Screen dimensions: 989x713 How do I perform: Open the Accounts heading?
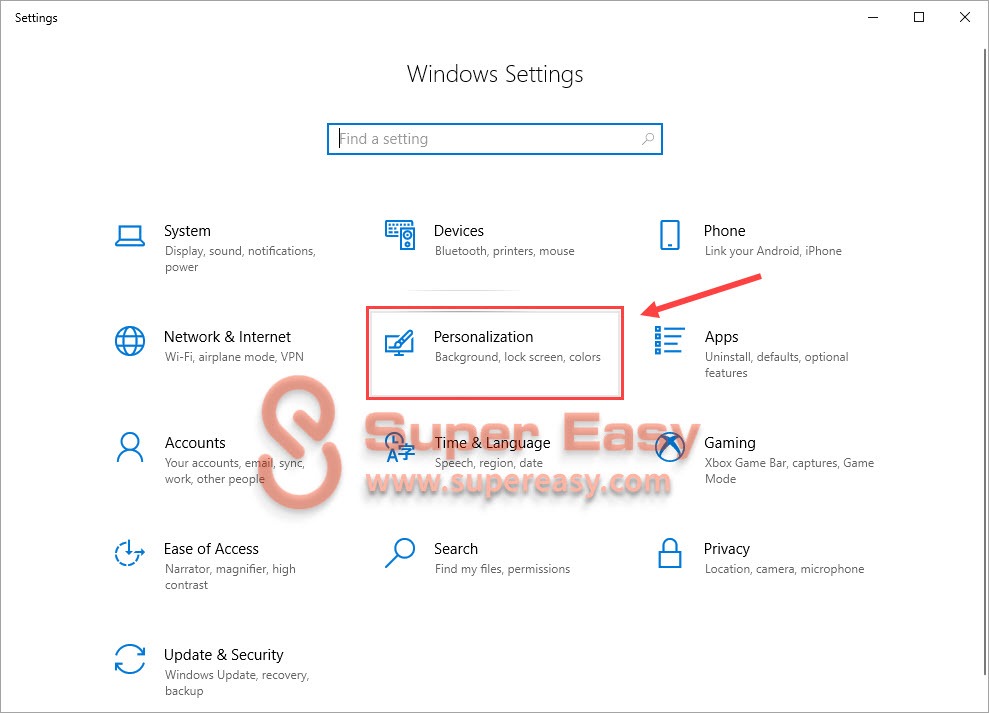tap(195, 443)
